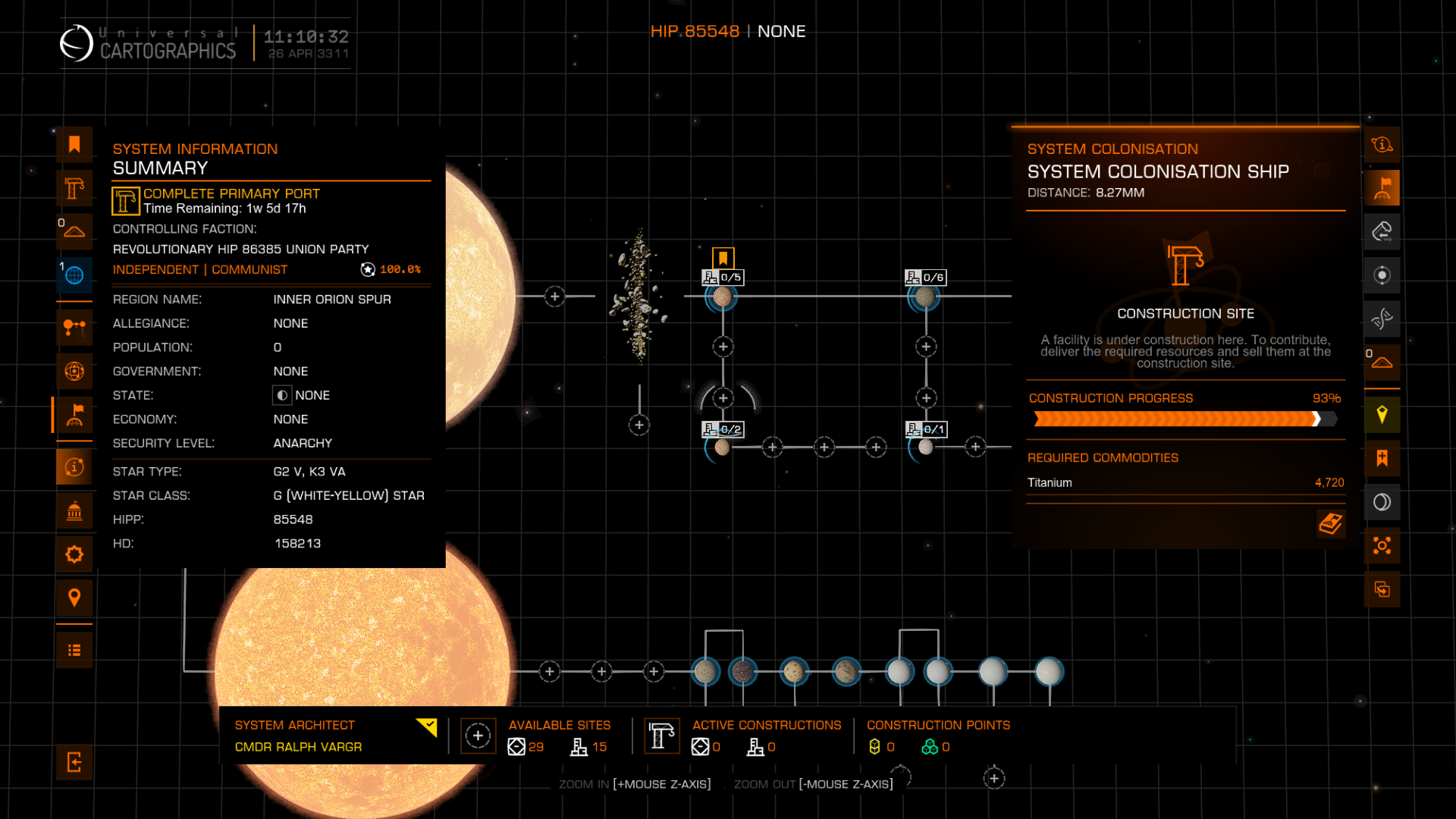Select the crescent moon icon on right
Screen dimensions: 1456x819
pyautogui.click(x=1382, y=502)
